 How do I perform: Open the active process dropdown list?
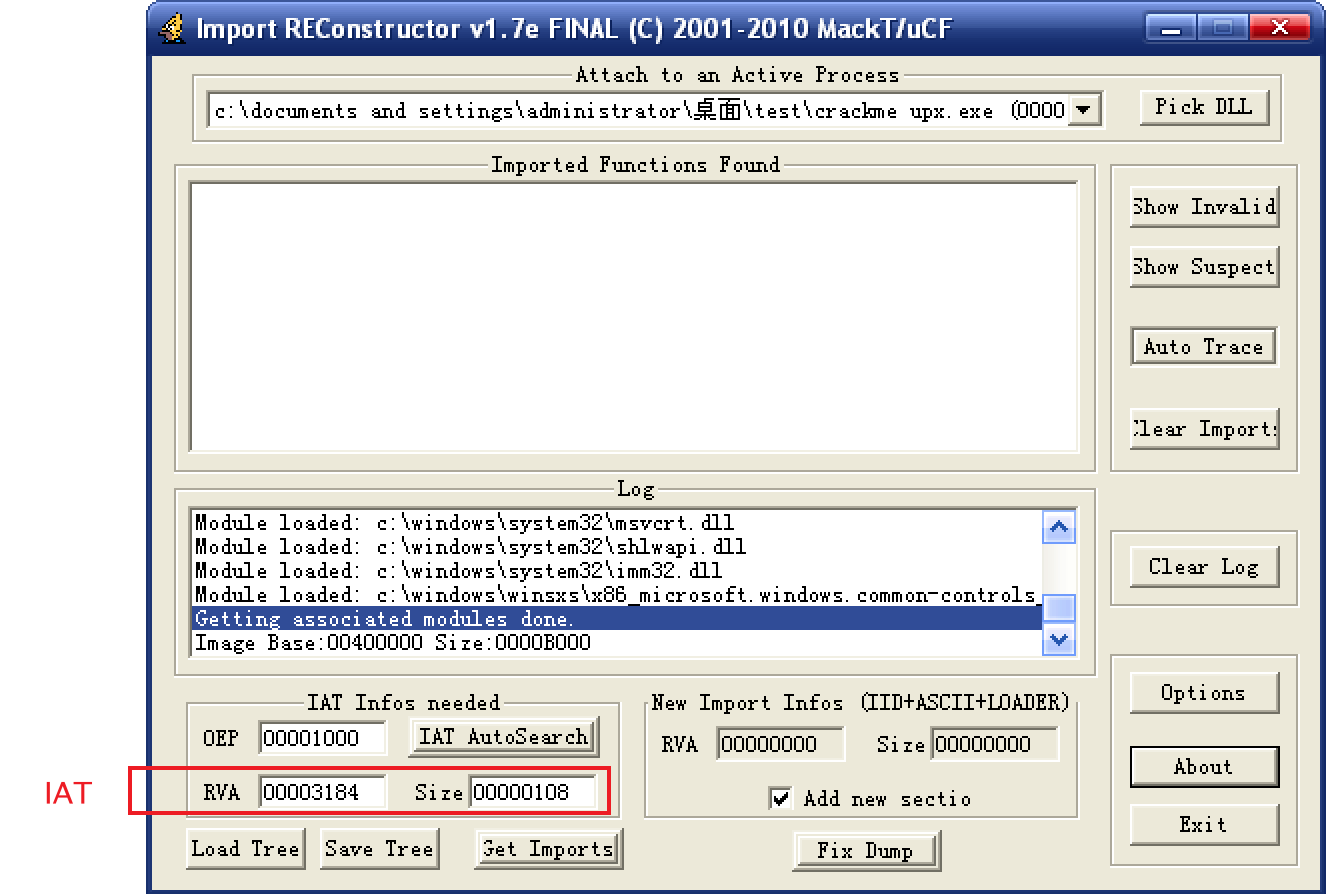(x=1084, y=111)
